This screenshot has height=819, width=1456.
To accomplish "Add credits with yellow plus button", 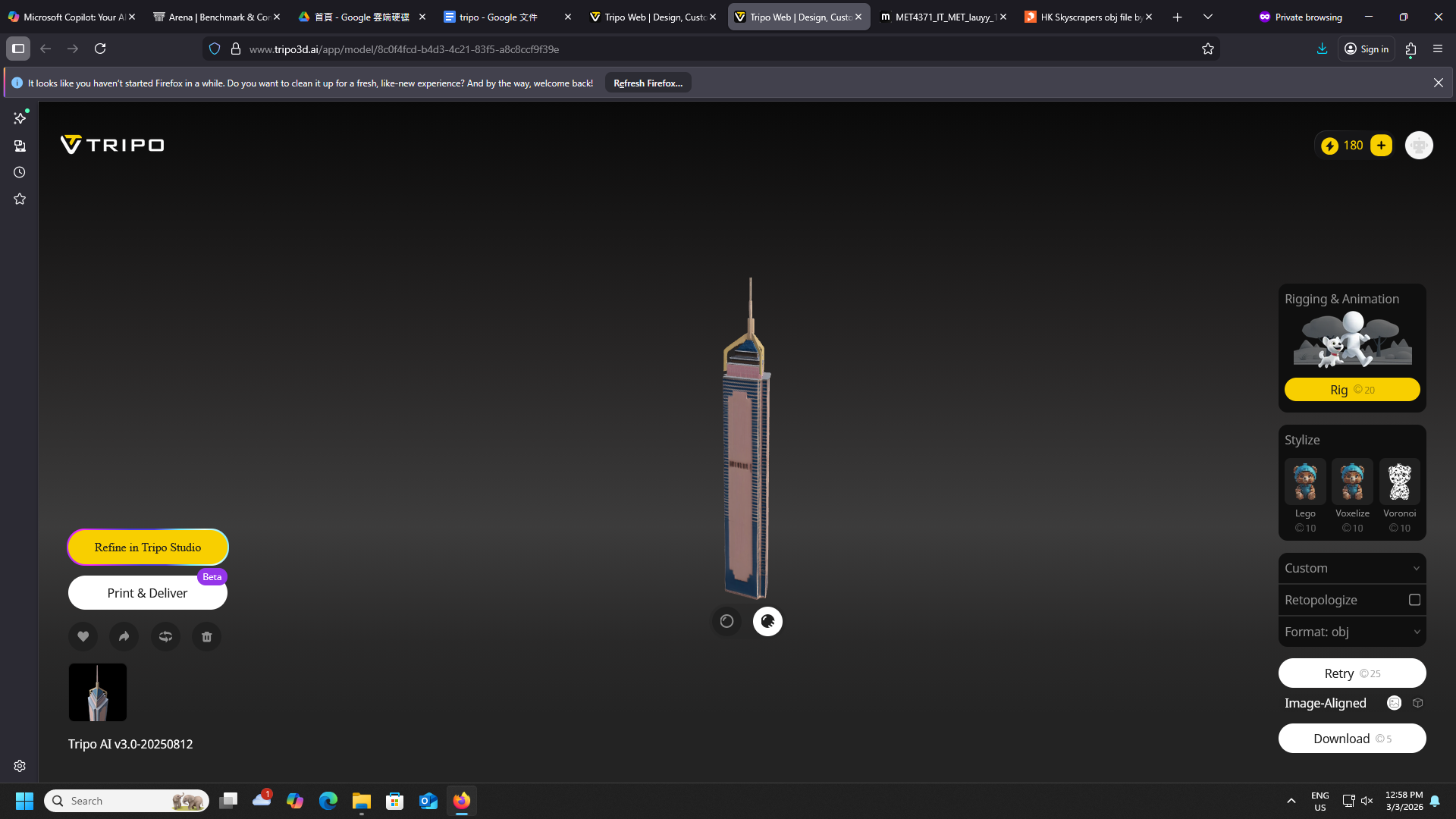I will pyautogui.click(x=1381, y=146).
